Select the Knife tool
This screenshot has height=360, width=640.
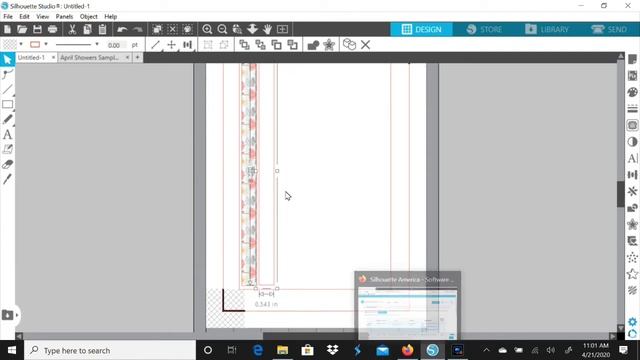[7, 179]
